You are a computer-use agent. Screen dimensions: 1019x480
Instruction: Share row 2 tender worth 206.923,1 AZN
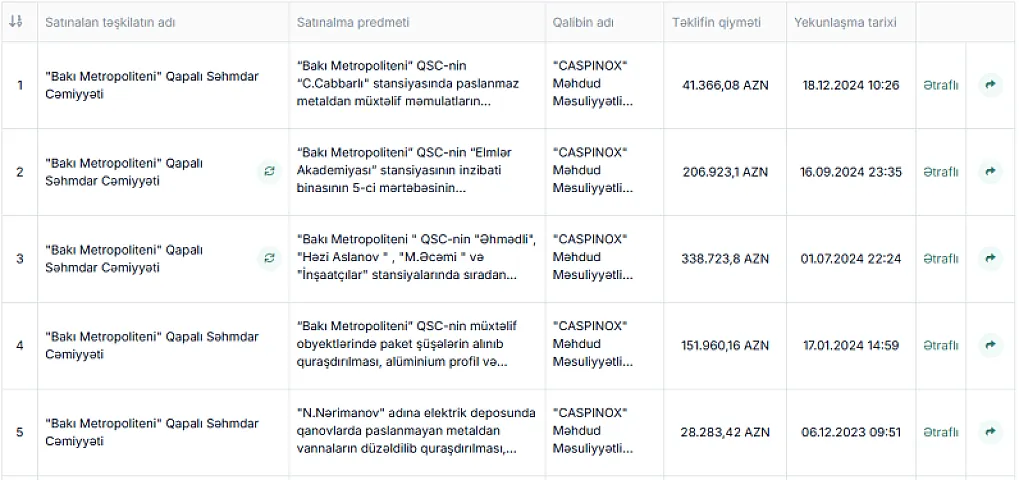990,171
